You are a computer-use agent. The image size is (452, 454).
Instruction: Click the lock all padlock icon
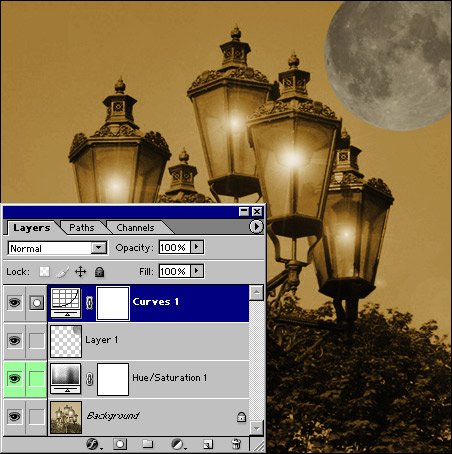click(99, 272)
